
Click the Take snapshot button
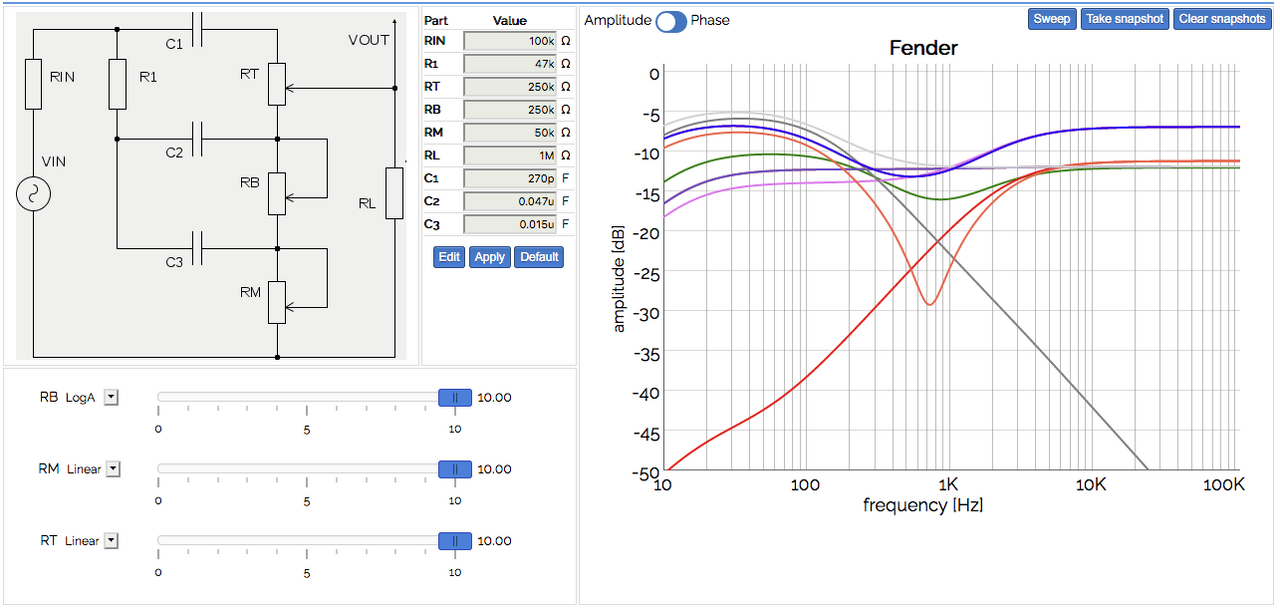[1125, 19]
